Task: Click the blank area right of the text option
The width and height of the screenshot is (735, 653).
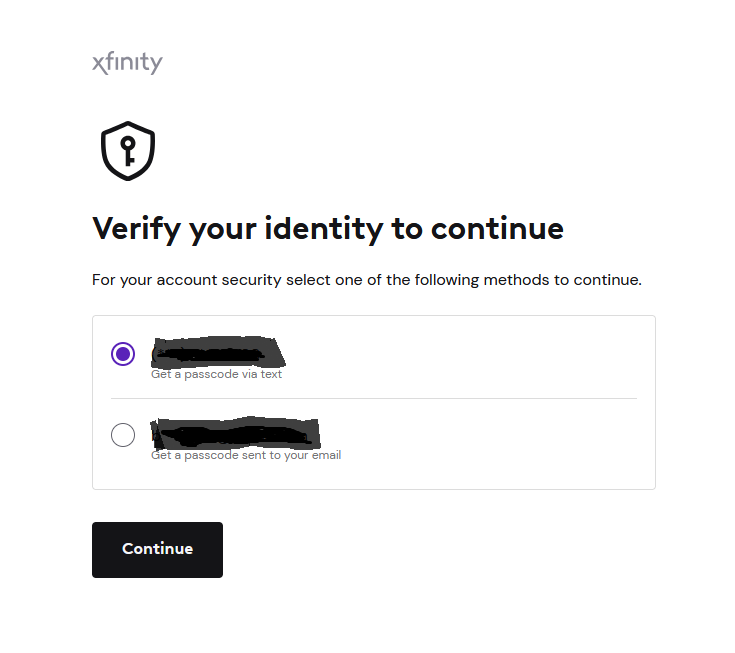Action: pos(462,357)
